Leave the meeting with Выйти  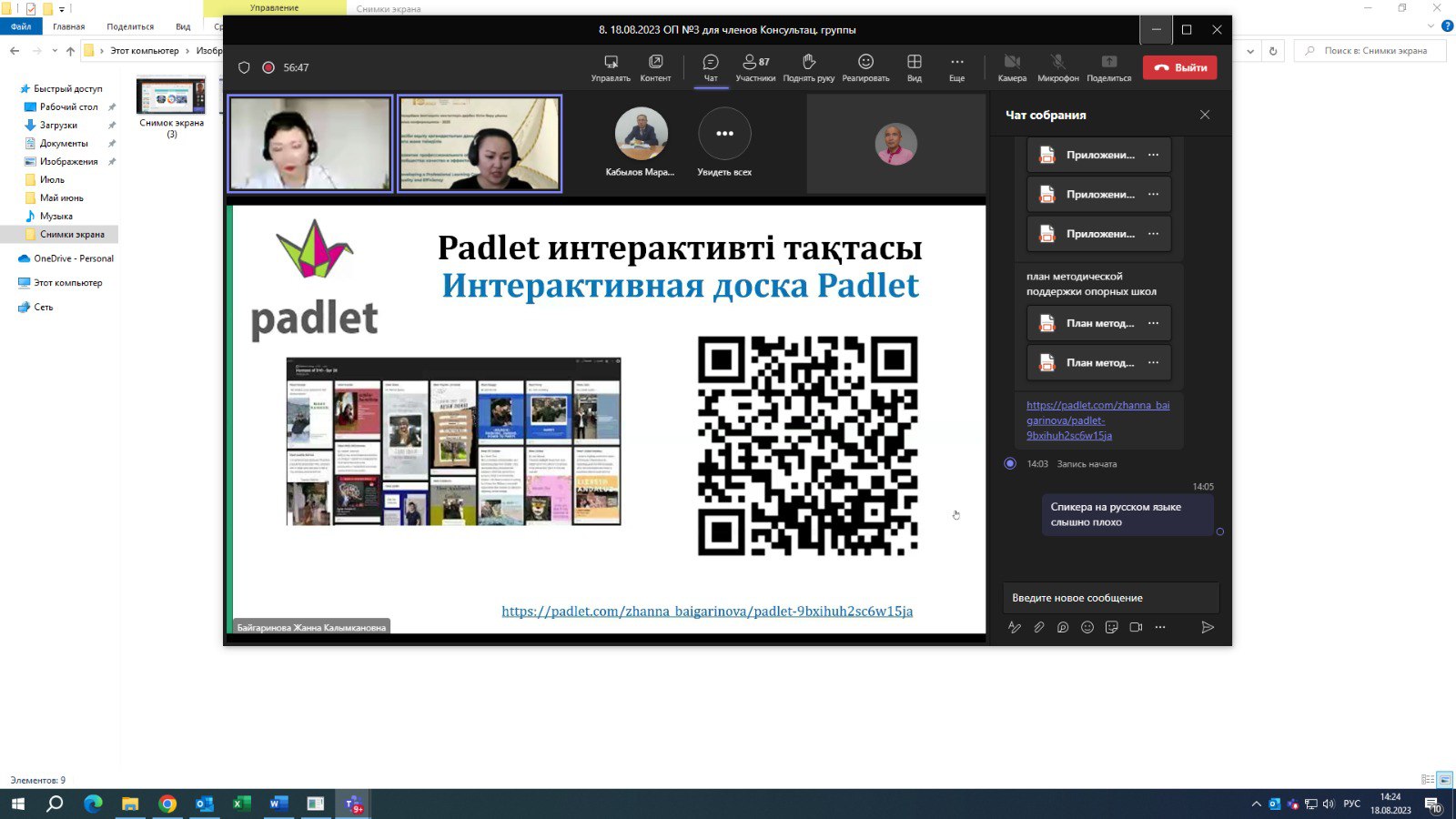point(1179,67)
